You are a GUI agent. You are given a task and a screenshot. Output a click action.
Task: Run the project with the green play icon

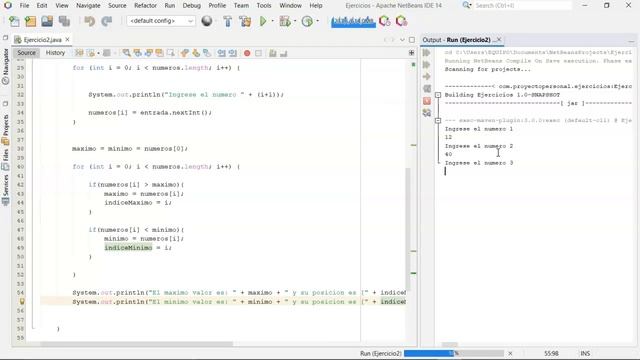(x=263, y=21)
